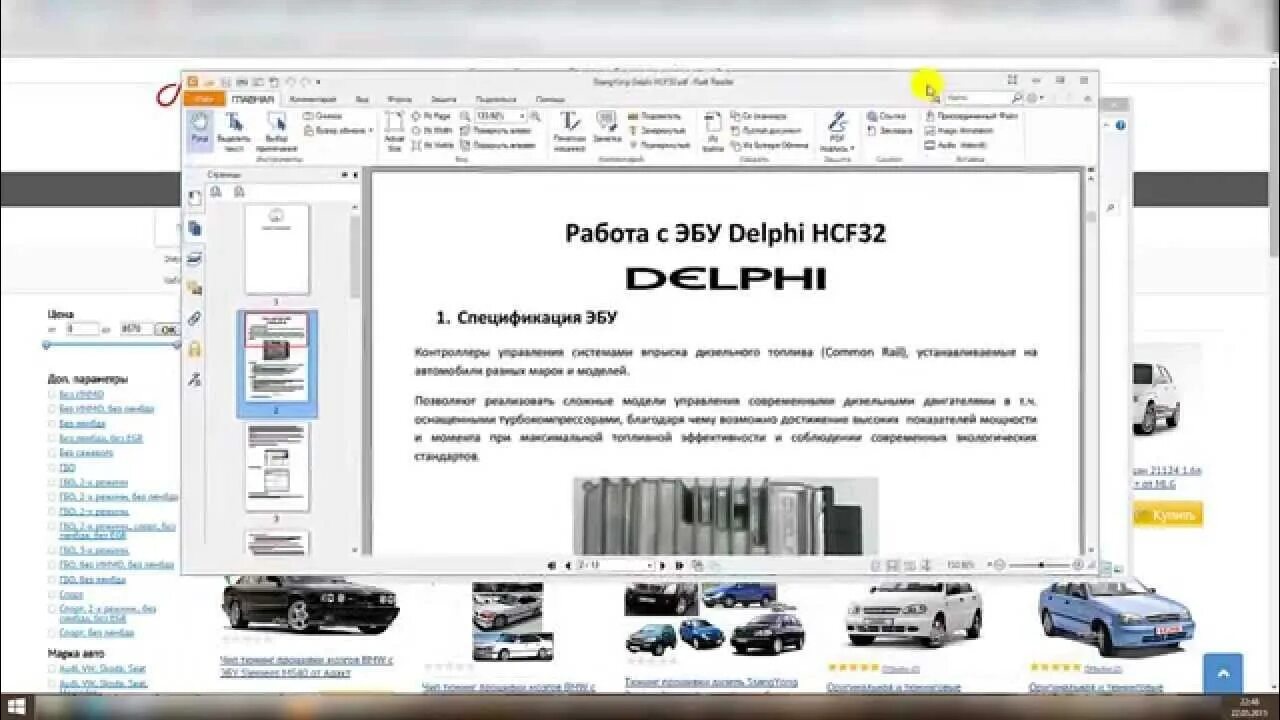Rotate view right (Повернуть вправо)
The width and height of the screenshot is (1280, 720).
point(497,145)
